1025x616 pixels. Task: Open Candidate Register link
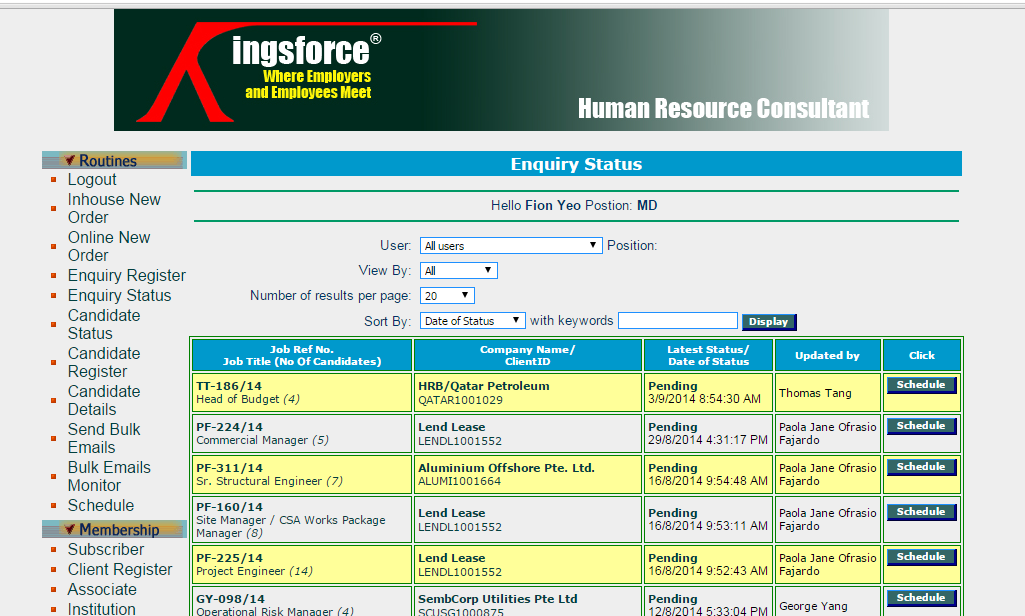pos(104,362)
